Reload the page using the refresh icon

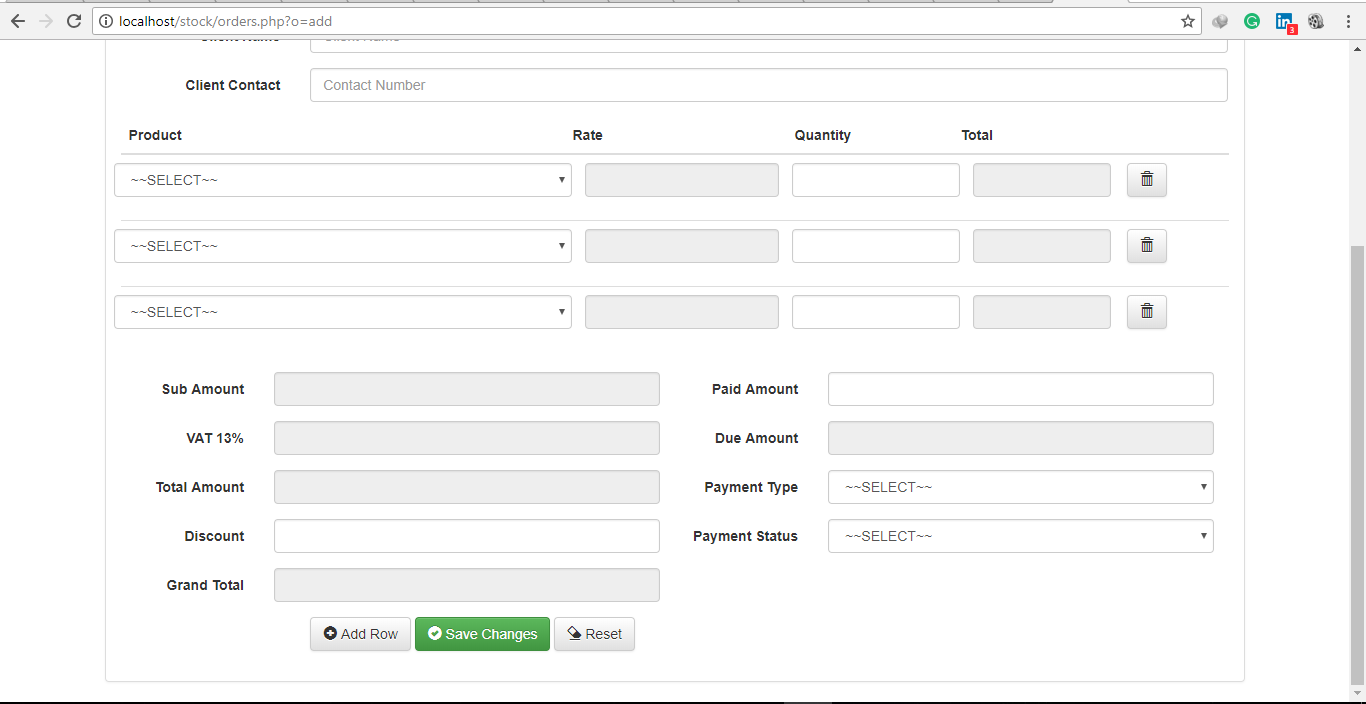tap(73, 20)
